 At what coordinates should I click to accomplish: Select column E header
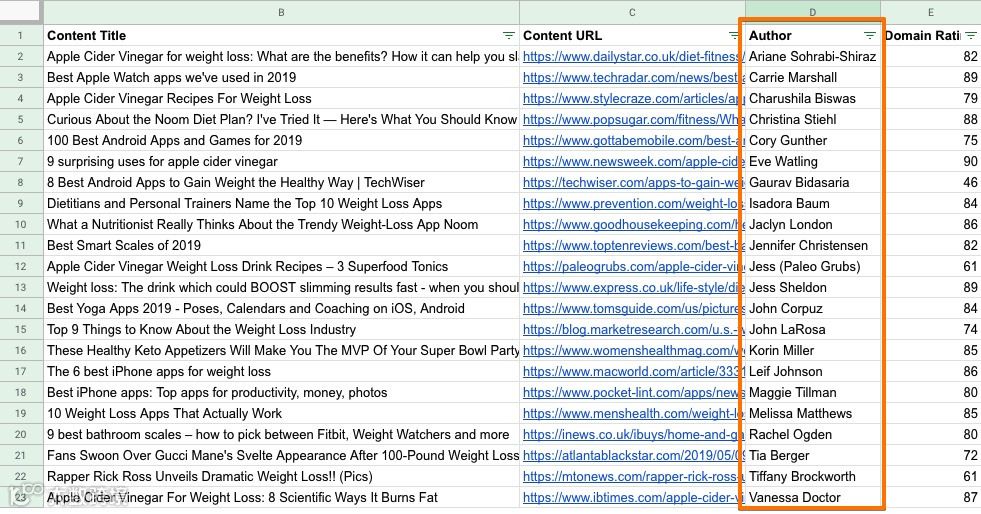pos(931,13)
